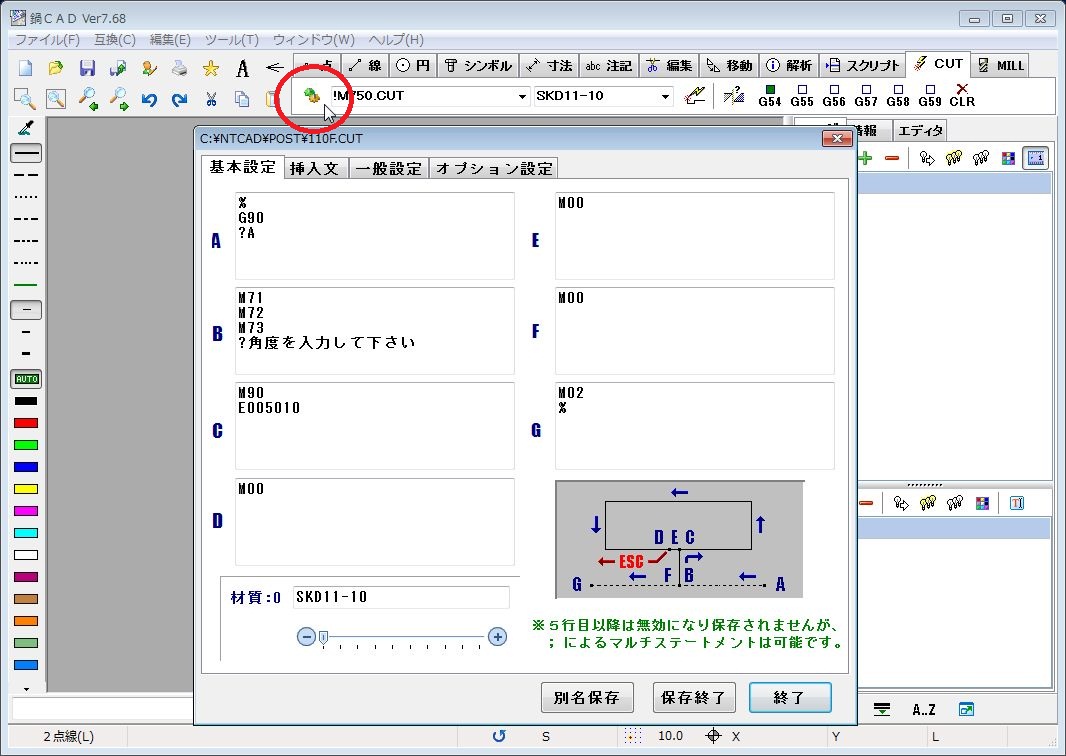Check the G56 work offset box
This screenshot has height=756, width=1066.
834,89
